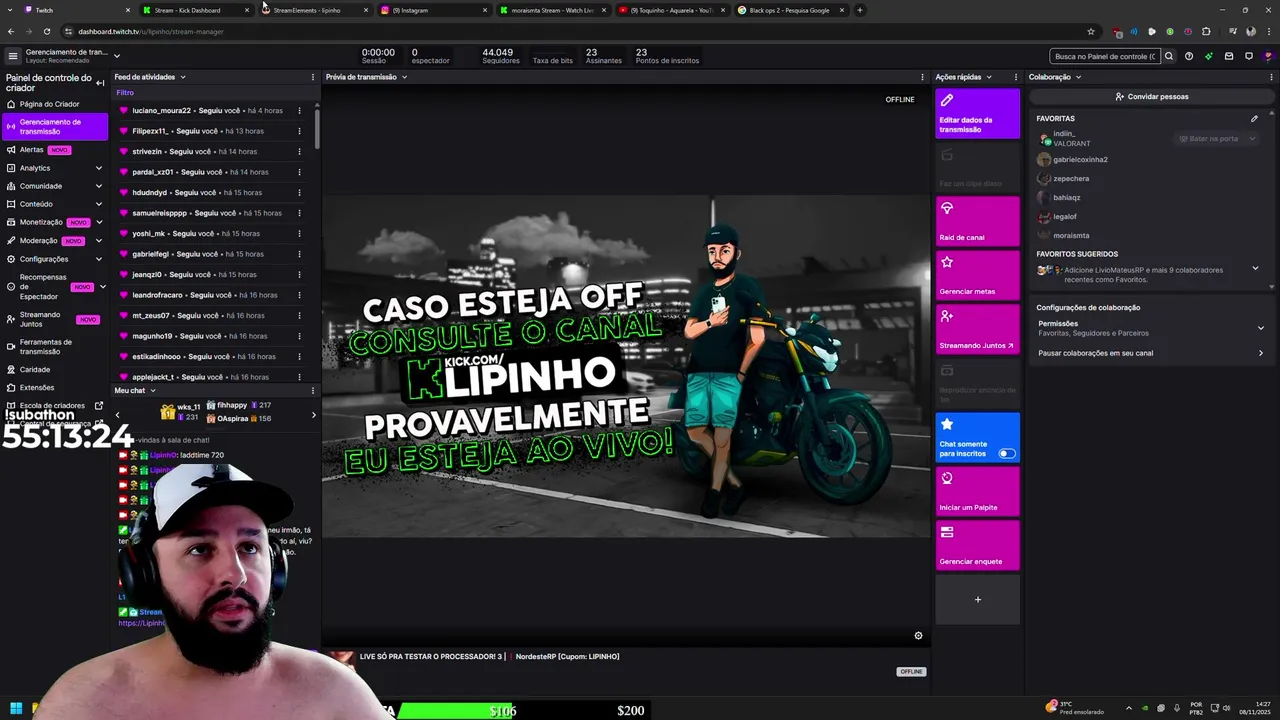
Task: Add a new quick action tile
Action: coord(978,600)
